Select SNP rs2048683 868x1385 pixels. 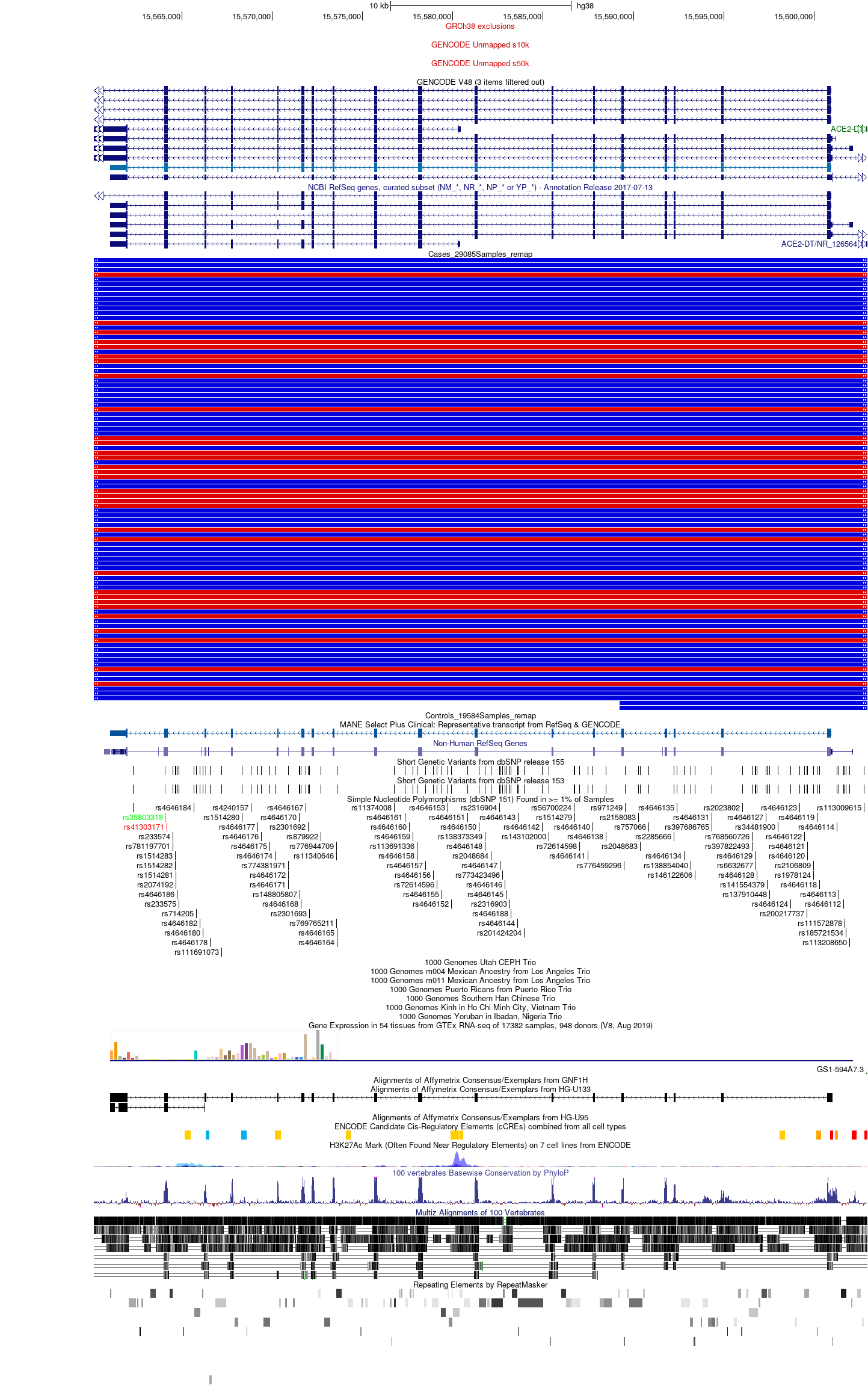click(620, 846)
